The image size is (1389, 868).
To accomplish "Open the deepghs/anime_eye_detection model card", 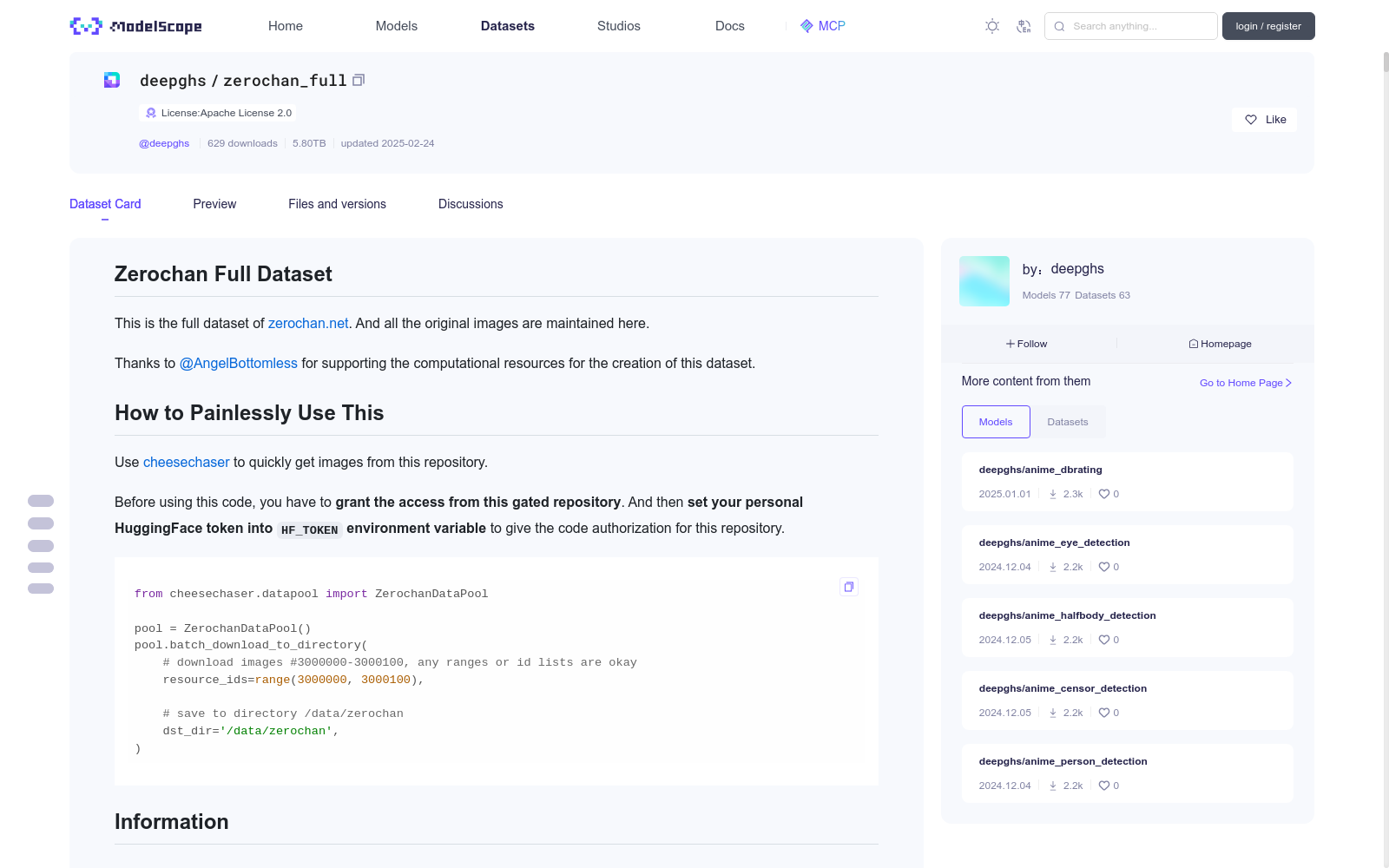I will [1128, 555].
